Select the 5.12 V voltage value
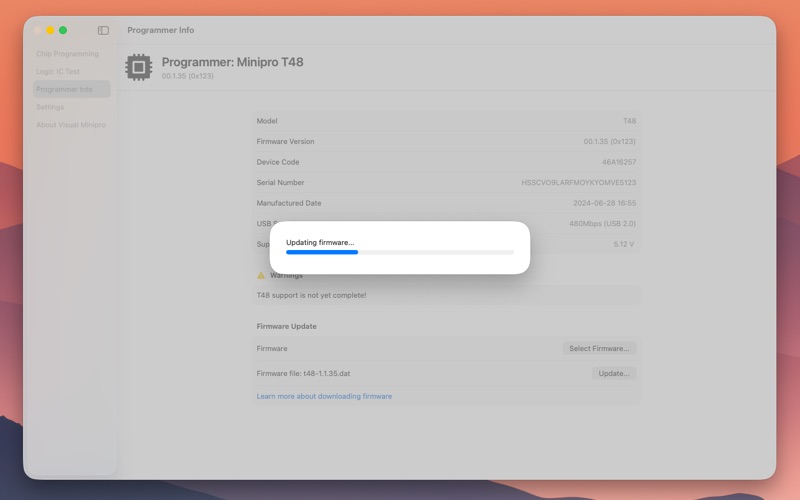 623,244
